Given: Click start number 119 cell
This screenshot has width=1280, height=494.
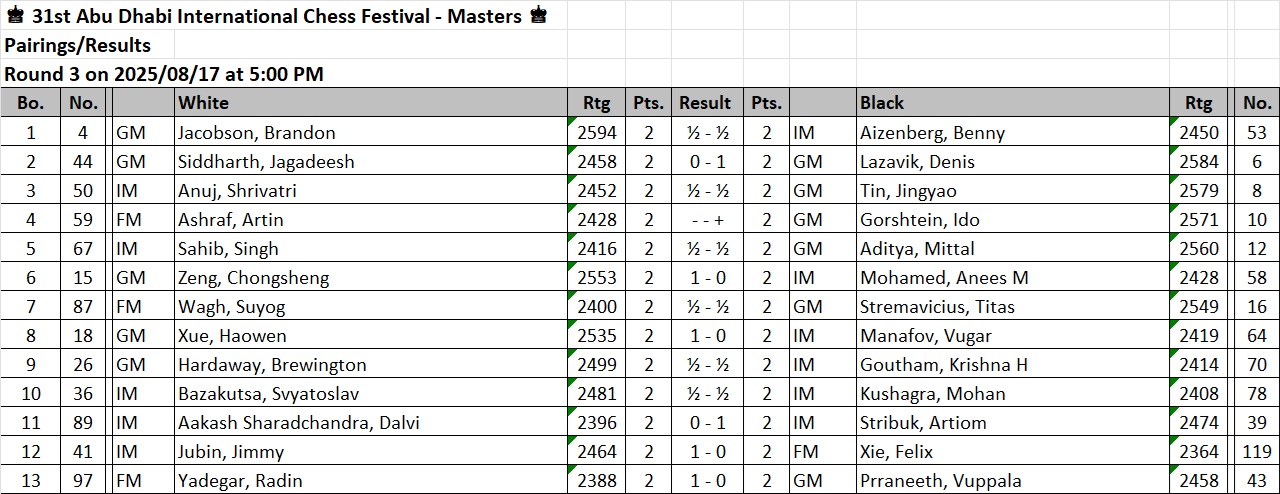Looking at the screenshot, I should 1257,452.
